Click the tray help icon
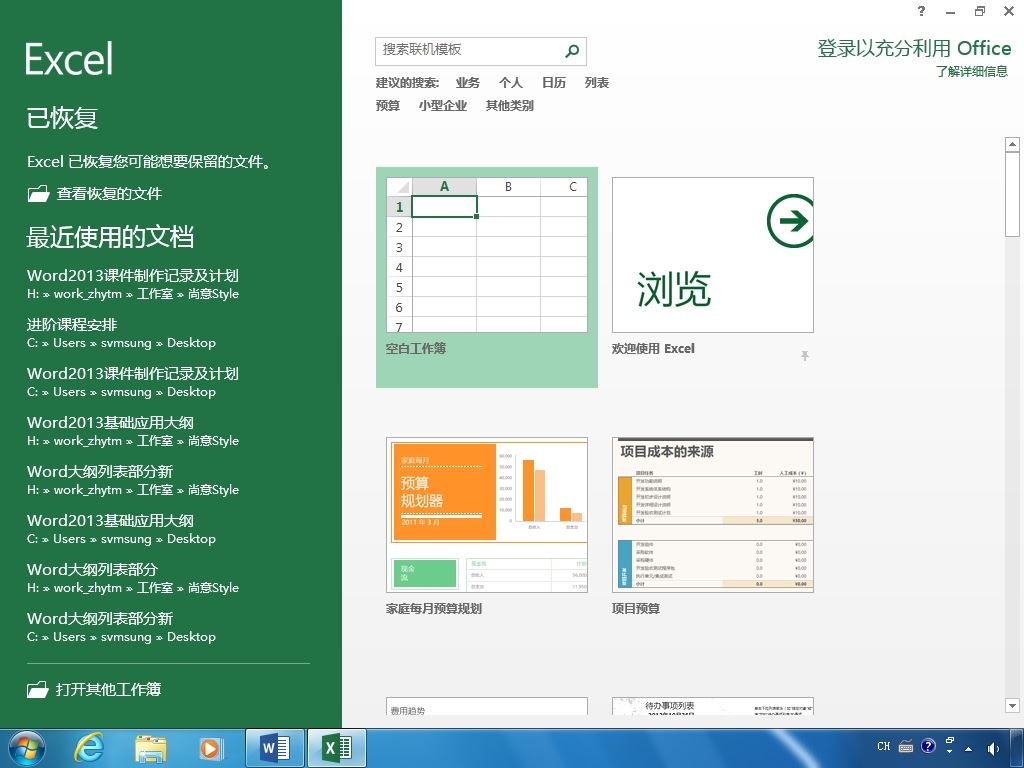The image size is (1024, 768). [x=928, y=746]
